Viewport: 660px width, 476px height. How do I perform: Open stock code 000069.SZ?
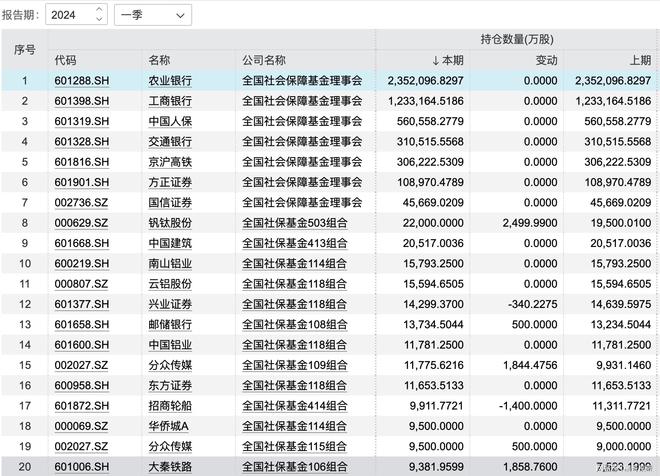(81, 426)
